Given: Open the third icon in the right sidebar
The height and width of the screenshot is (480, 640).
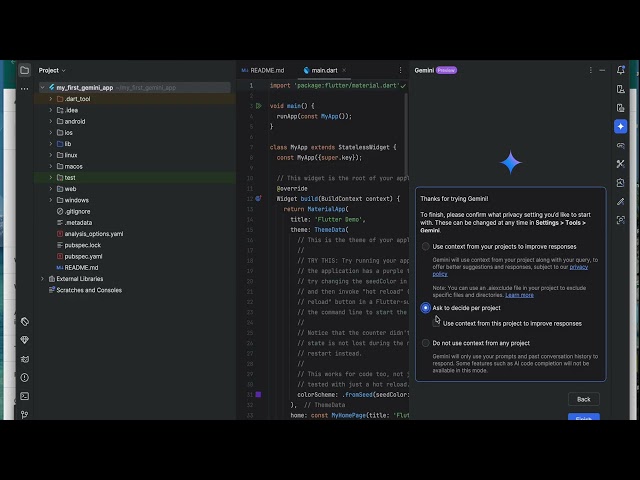Looking at the screenshot, I should [620, 108].
